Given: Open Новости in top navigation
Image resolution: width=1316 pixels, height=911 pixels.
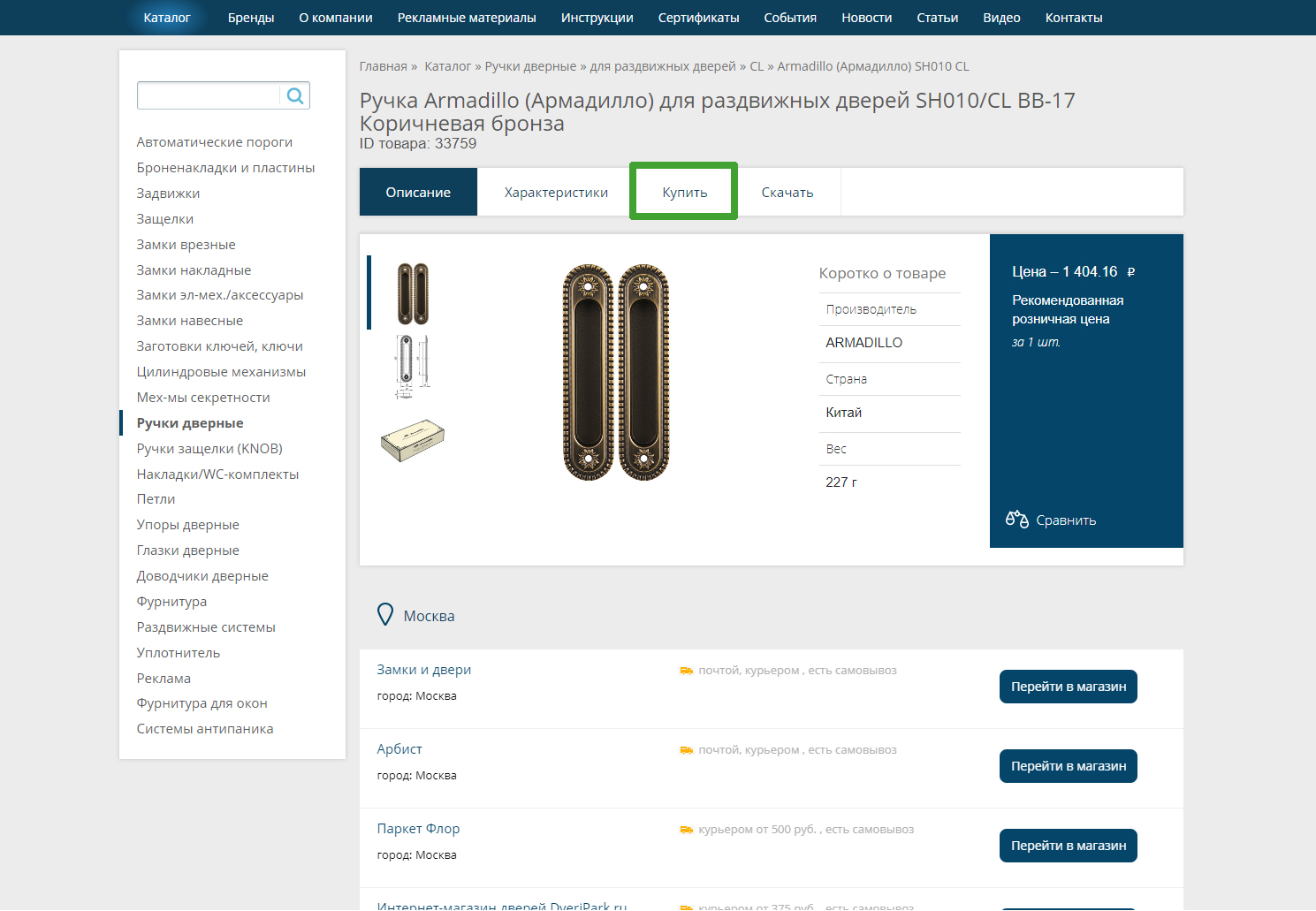Looking at the screenshot, I should [867, 18].
